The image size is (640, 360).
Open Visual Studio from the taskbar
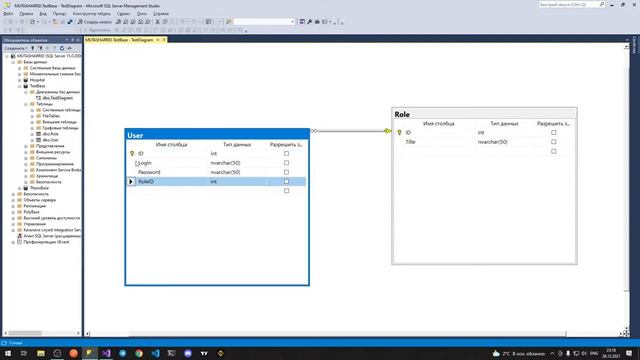point(106,353)
